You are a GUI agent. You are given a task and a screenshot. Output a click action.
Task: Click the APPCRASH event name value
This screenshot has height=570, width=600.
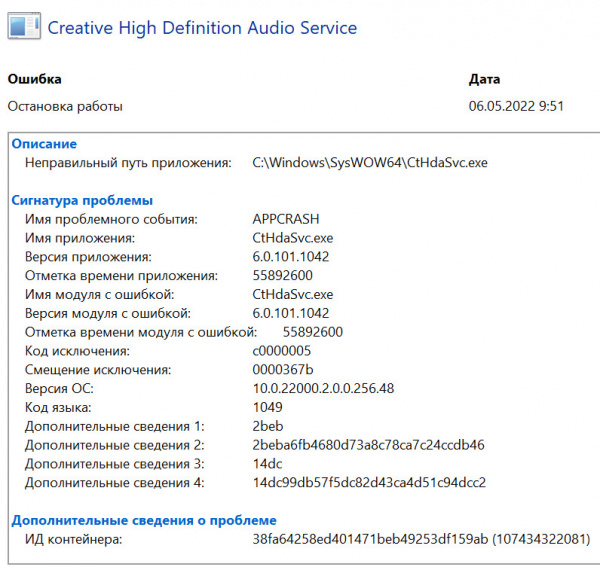[x=288, y=219]
